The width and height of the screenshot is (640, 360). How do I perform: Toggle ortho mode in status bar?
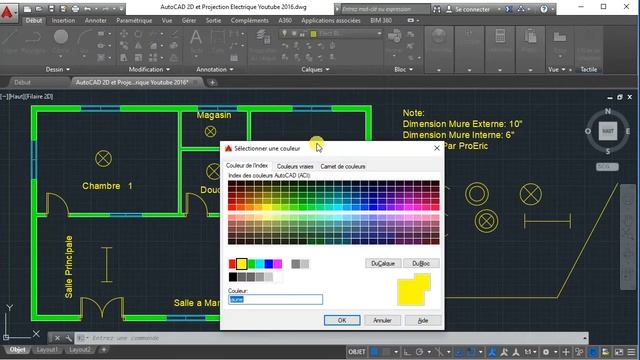pyautogui.click(x=407, y=351)
